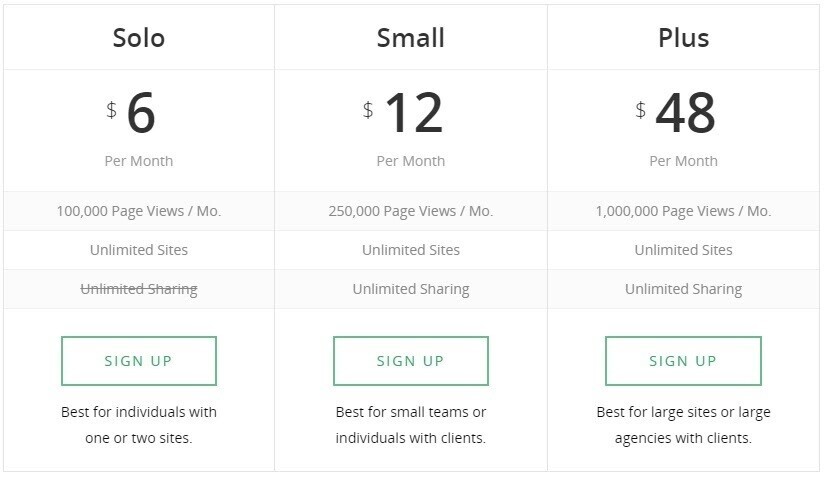
Task: Select the Plus plan heading
Action: coord(683,38)
